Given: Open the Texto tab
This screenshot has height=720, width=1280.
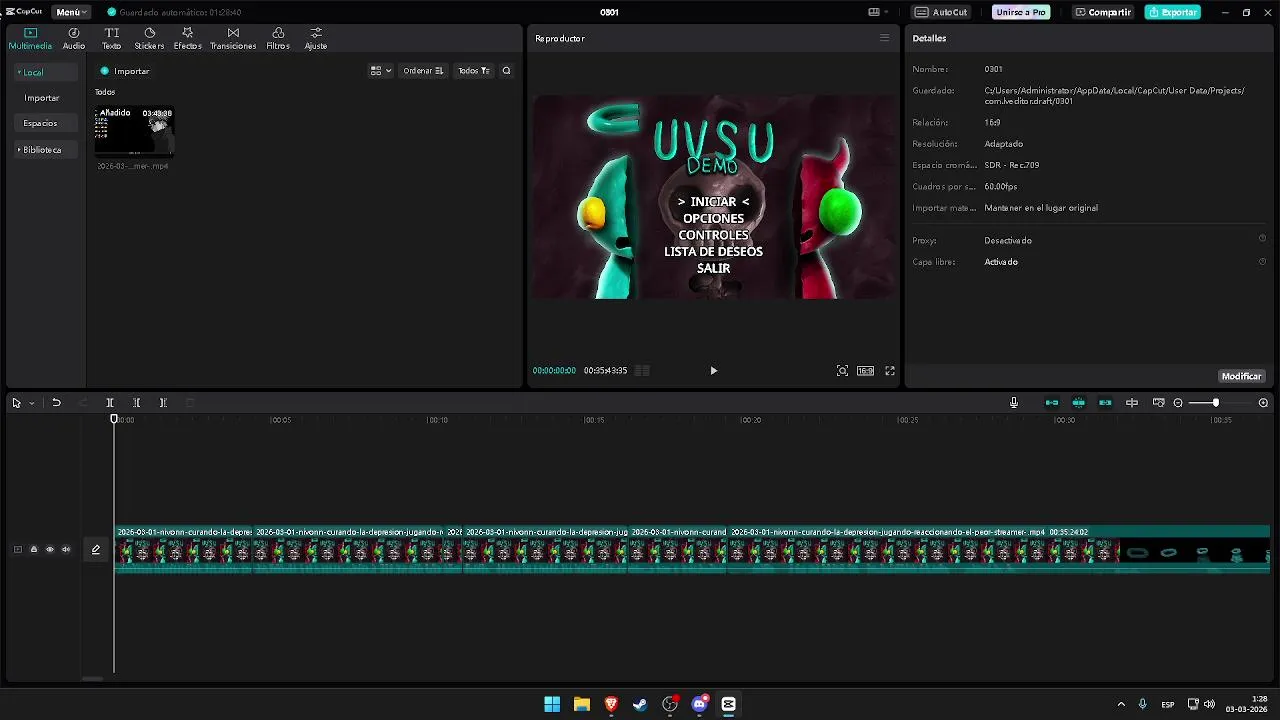Looking at the screenshot, I should click(x=112, y=39).
